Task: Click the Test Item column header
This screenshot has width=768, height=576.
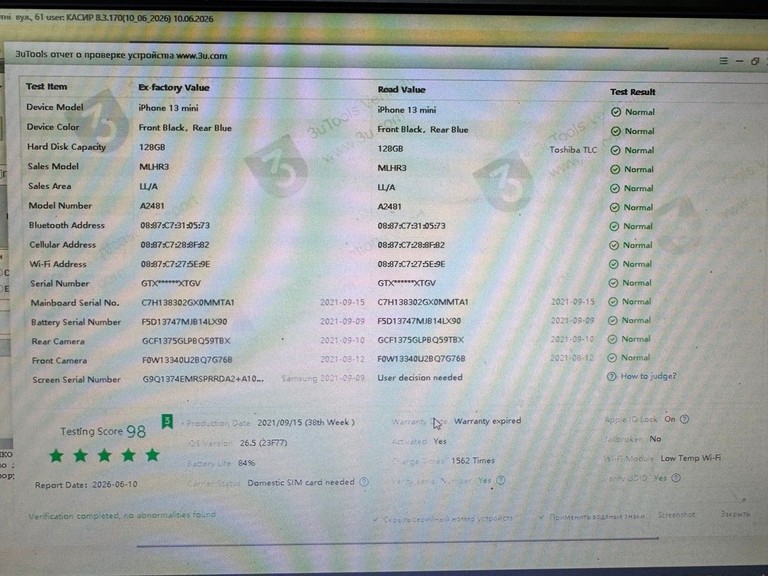Action: [47, 87]
